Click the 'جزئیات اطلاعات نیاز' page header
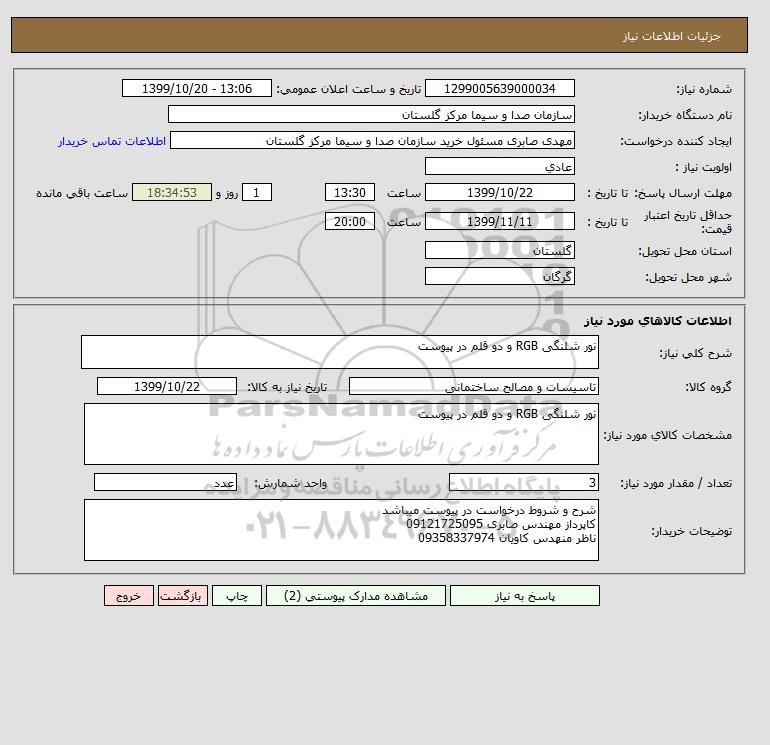Image resolution: width=770 pixels, height=745 pixels. tap(671, 36)
